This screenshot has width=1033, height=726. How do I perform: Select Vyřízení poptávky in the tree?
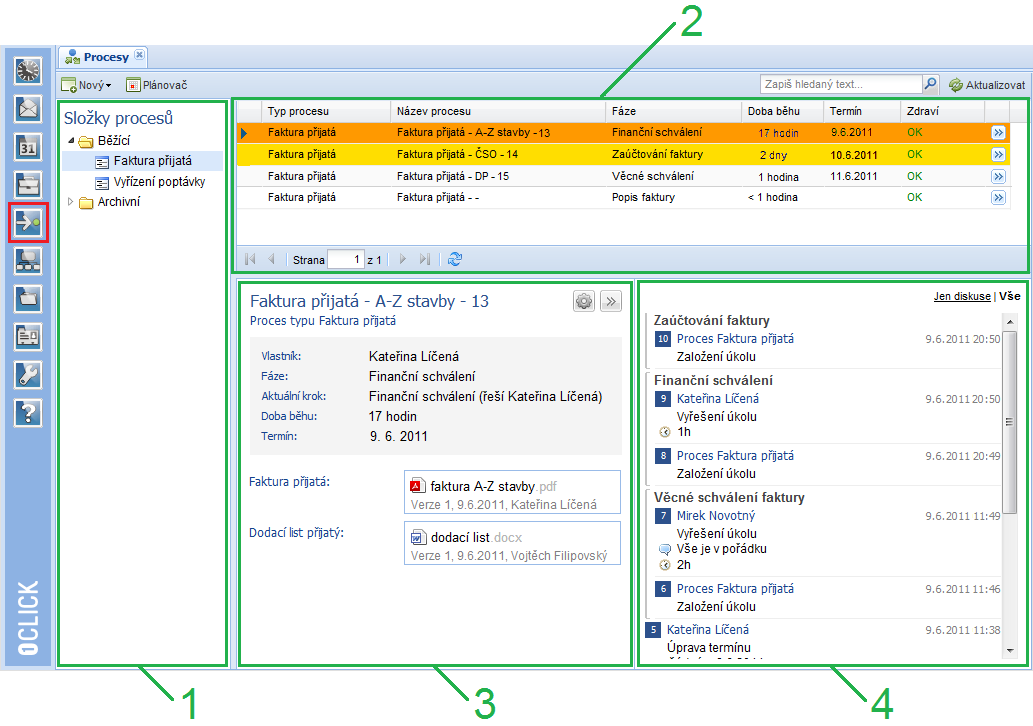click(x=154, y=182)
